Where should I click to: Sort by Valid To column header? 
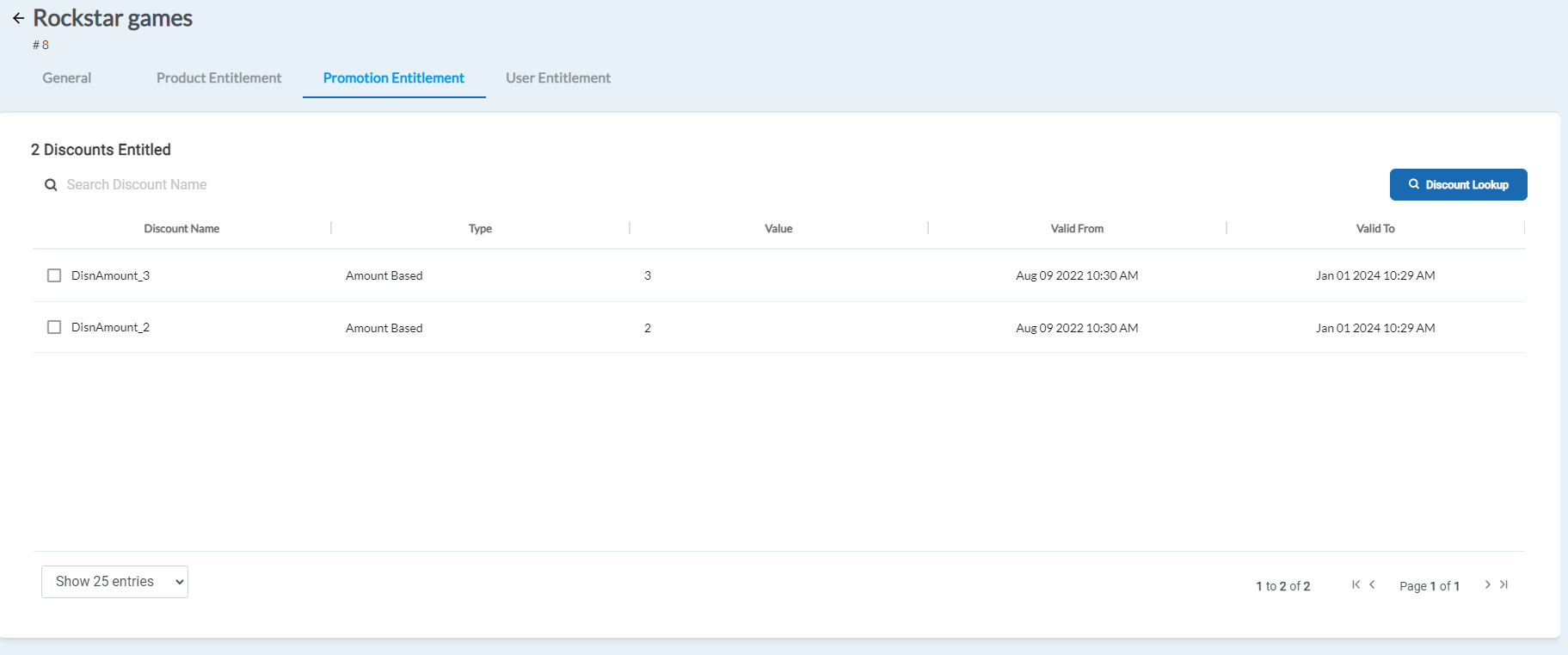tap(1375, 229)
